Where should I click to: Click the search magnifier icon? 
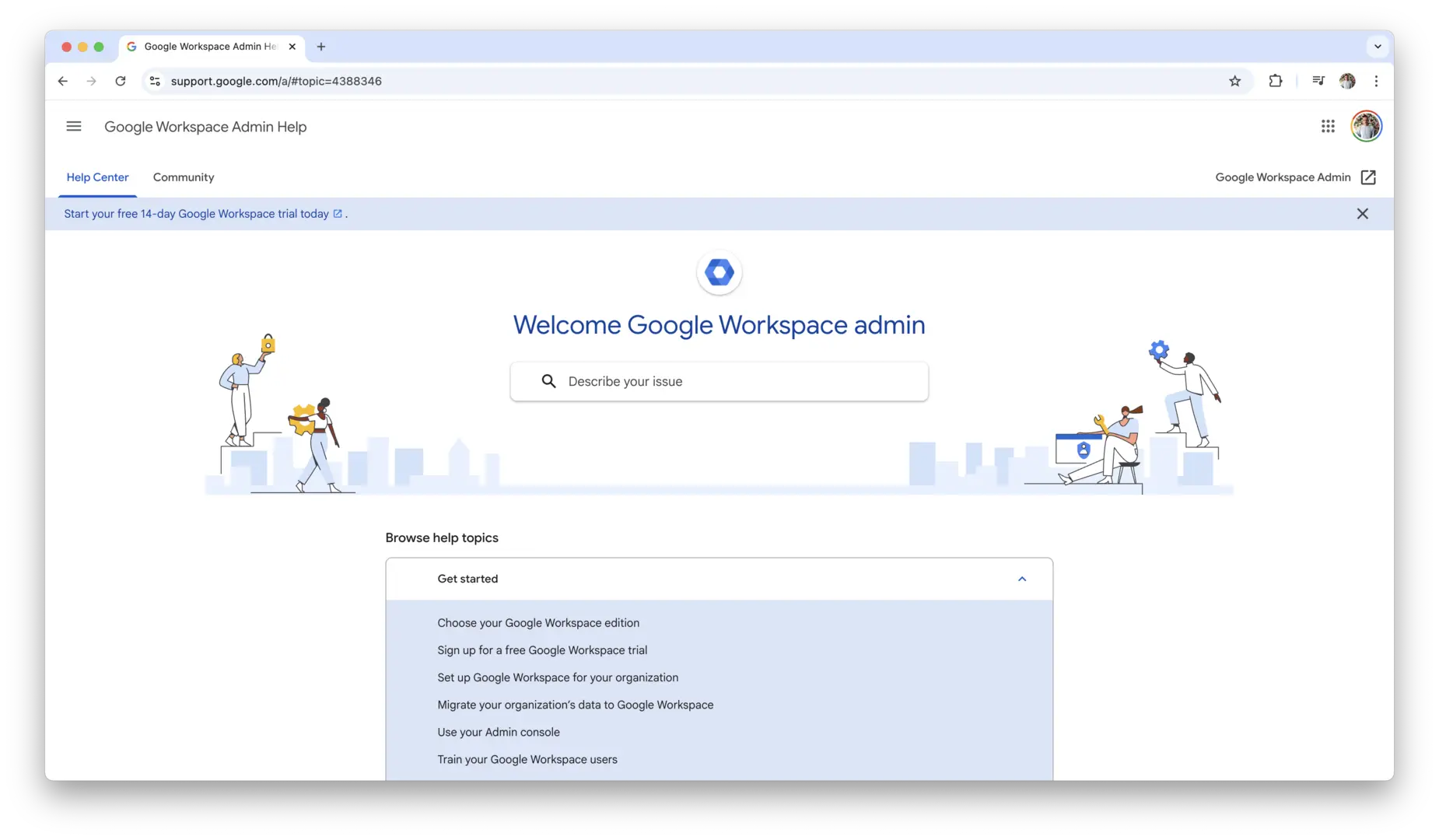click(x=548, y=381)
